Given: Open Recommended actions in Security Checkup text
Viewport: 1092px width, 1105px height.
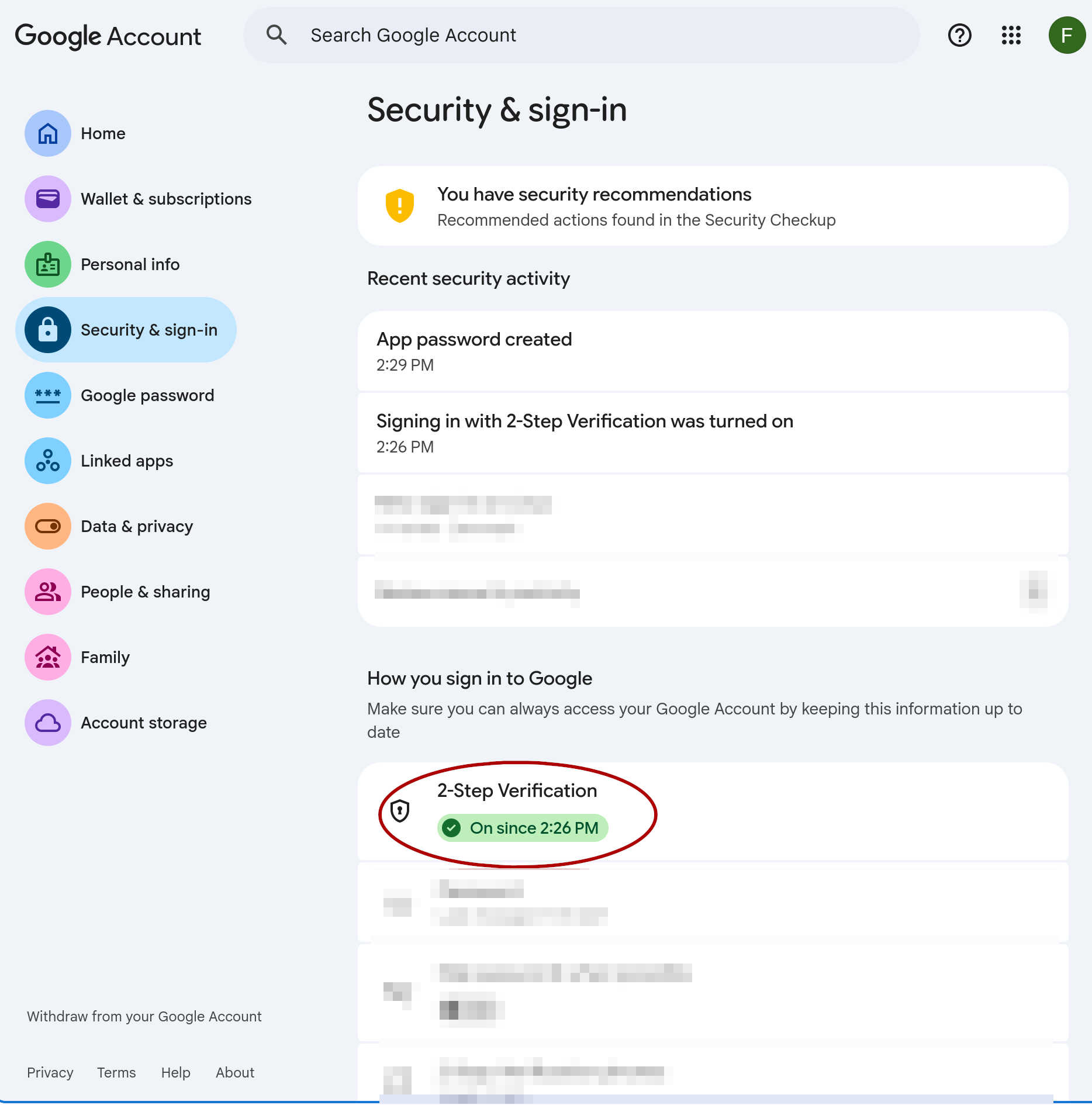Looking at the screenshot, I should click(x=637, y=220).
